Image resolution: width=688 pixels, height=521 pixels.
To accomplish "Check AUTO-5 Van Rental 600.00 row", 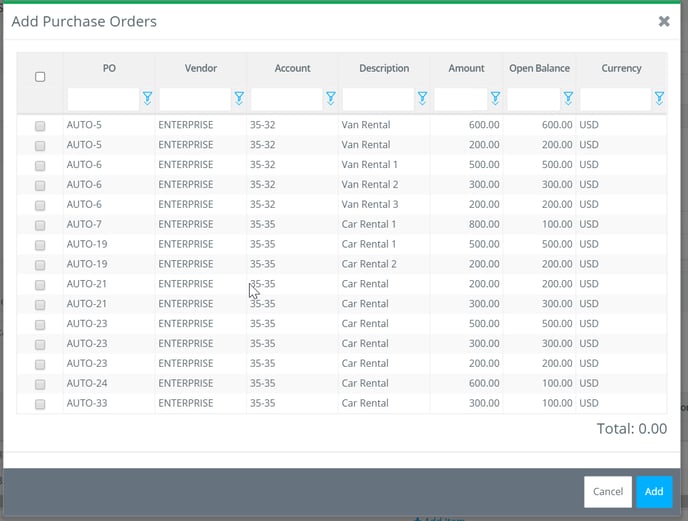I will click(40, 126).
